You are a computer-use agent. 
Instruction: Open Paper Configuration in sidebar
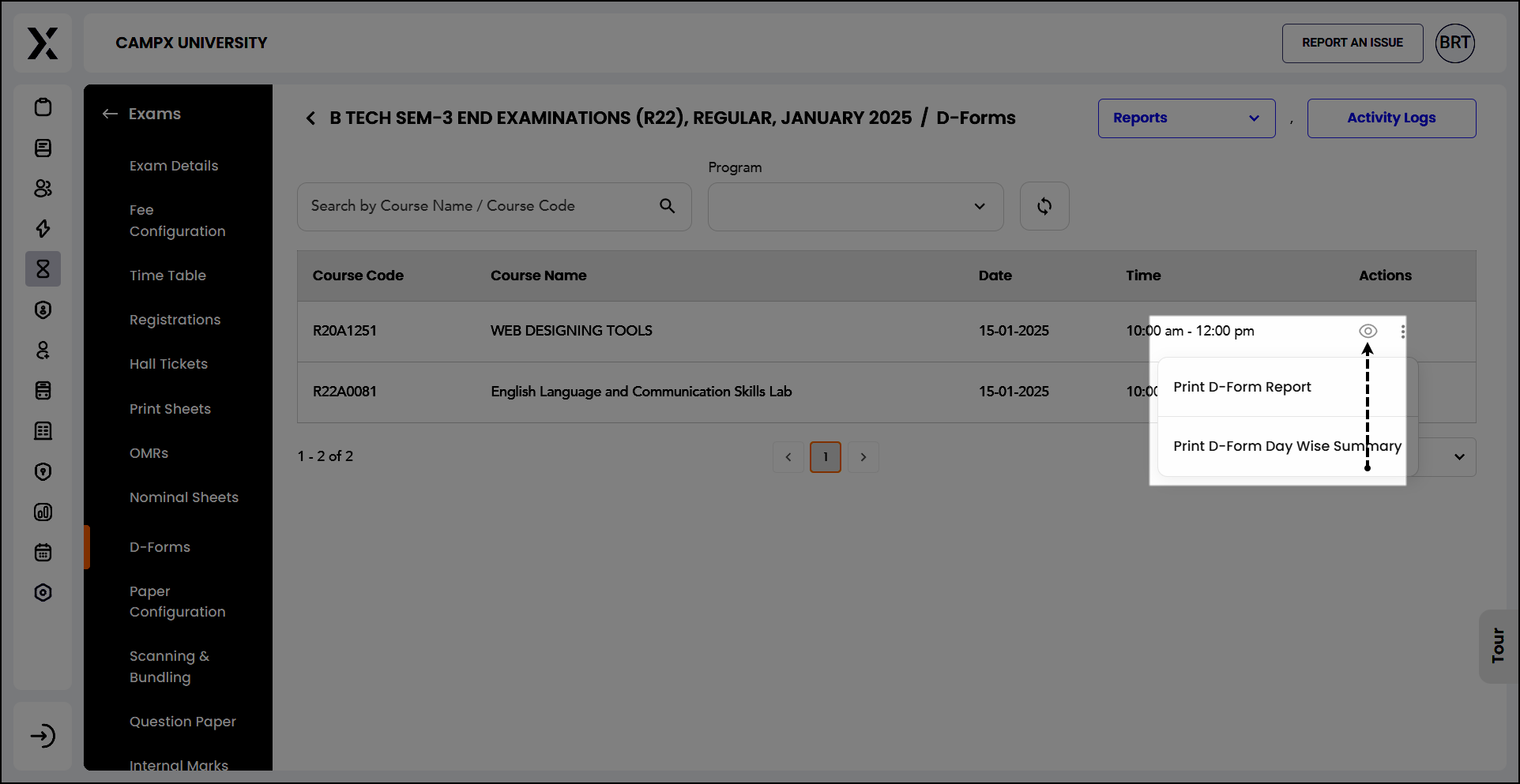[178, 602]
